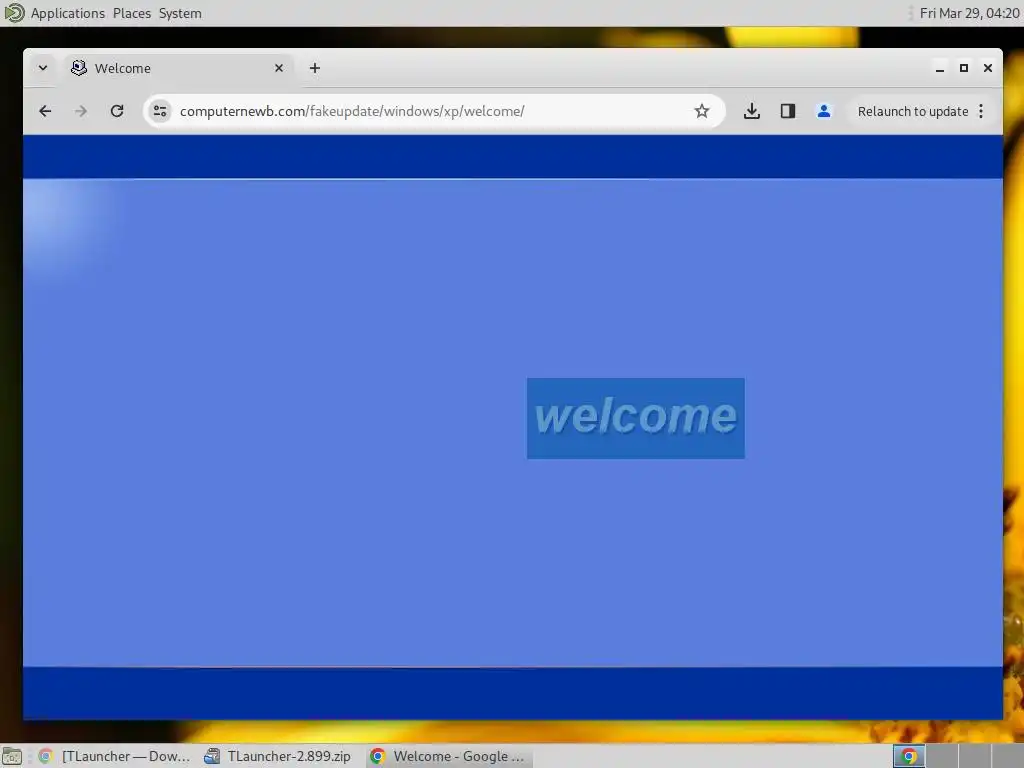Click the show desktop icon in taskbar

pyautogui.click(x=12, y=756)
